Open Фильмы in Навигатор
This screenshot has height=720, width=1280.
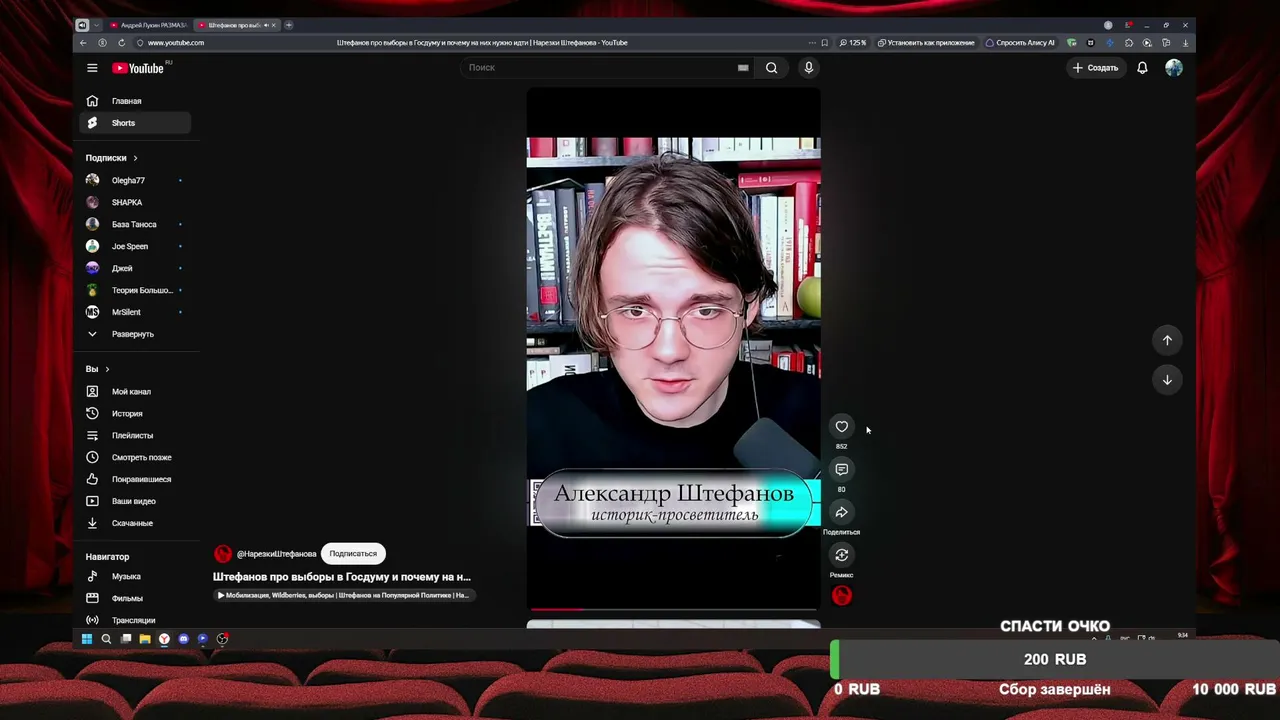tap(136, 599)
